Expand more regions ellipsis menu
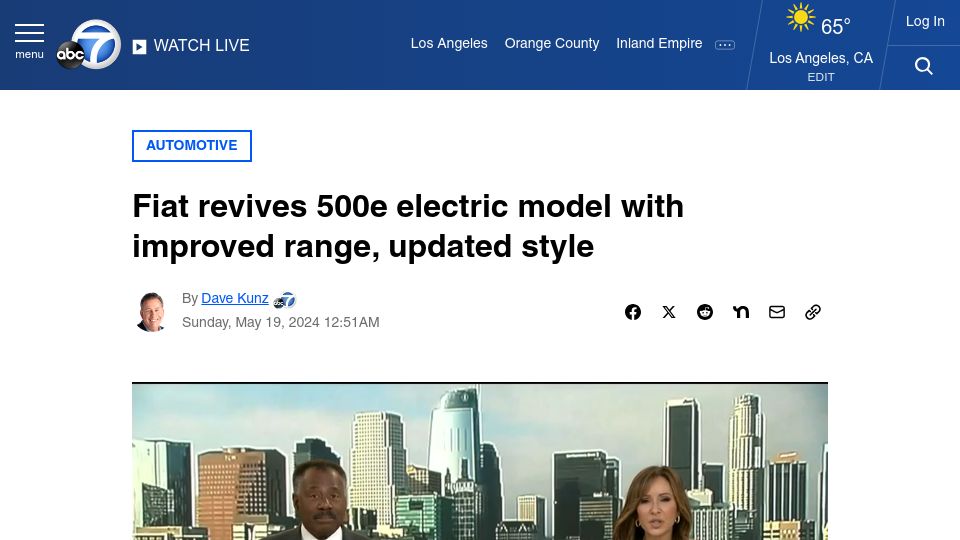Viewport: 960px width, 540px height. click(x=725, y=45)
